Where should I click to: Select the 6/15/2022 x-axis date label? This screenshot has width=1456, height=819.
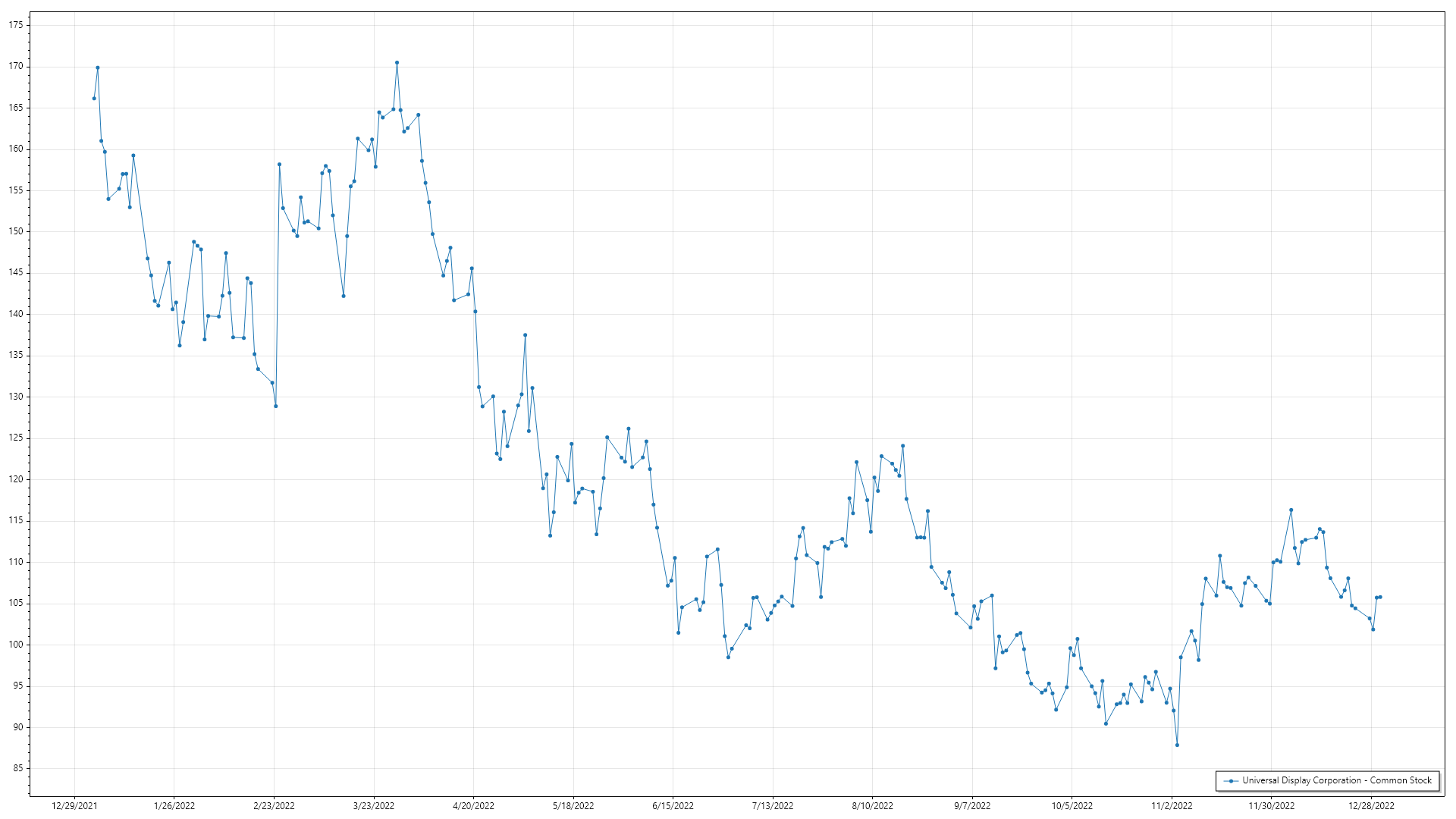[x=673, y=805]
